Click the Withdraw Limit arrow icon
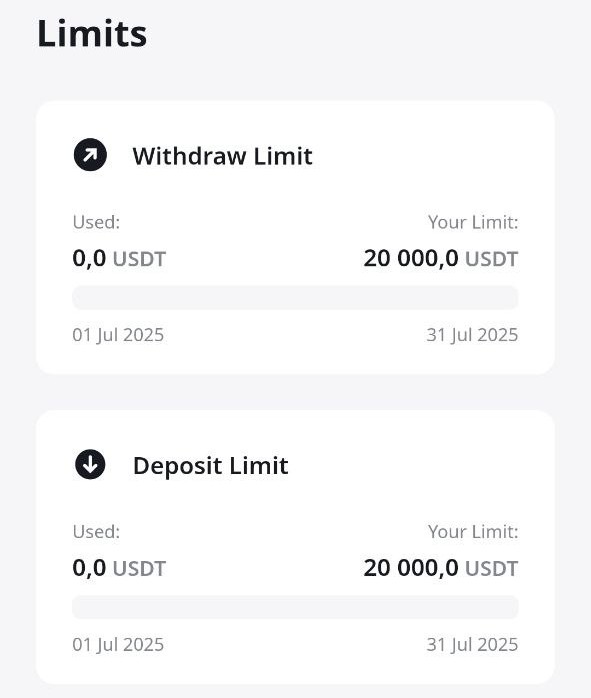This screenshot has width=591, height=698. pos(90,154)
